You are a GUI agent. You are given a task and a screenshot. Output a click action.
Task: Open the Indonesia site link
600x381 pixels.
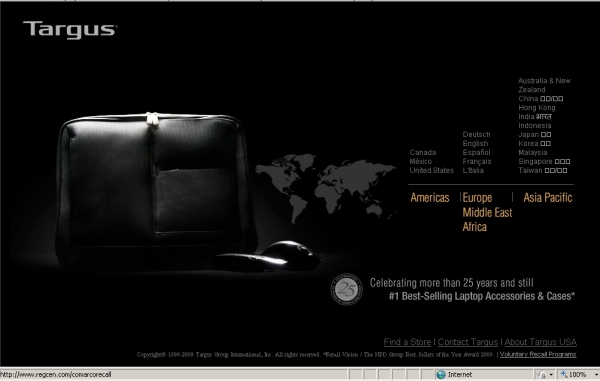[535, 125]
